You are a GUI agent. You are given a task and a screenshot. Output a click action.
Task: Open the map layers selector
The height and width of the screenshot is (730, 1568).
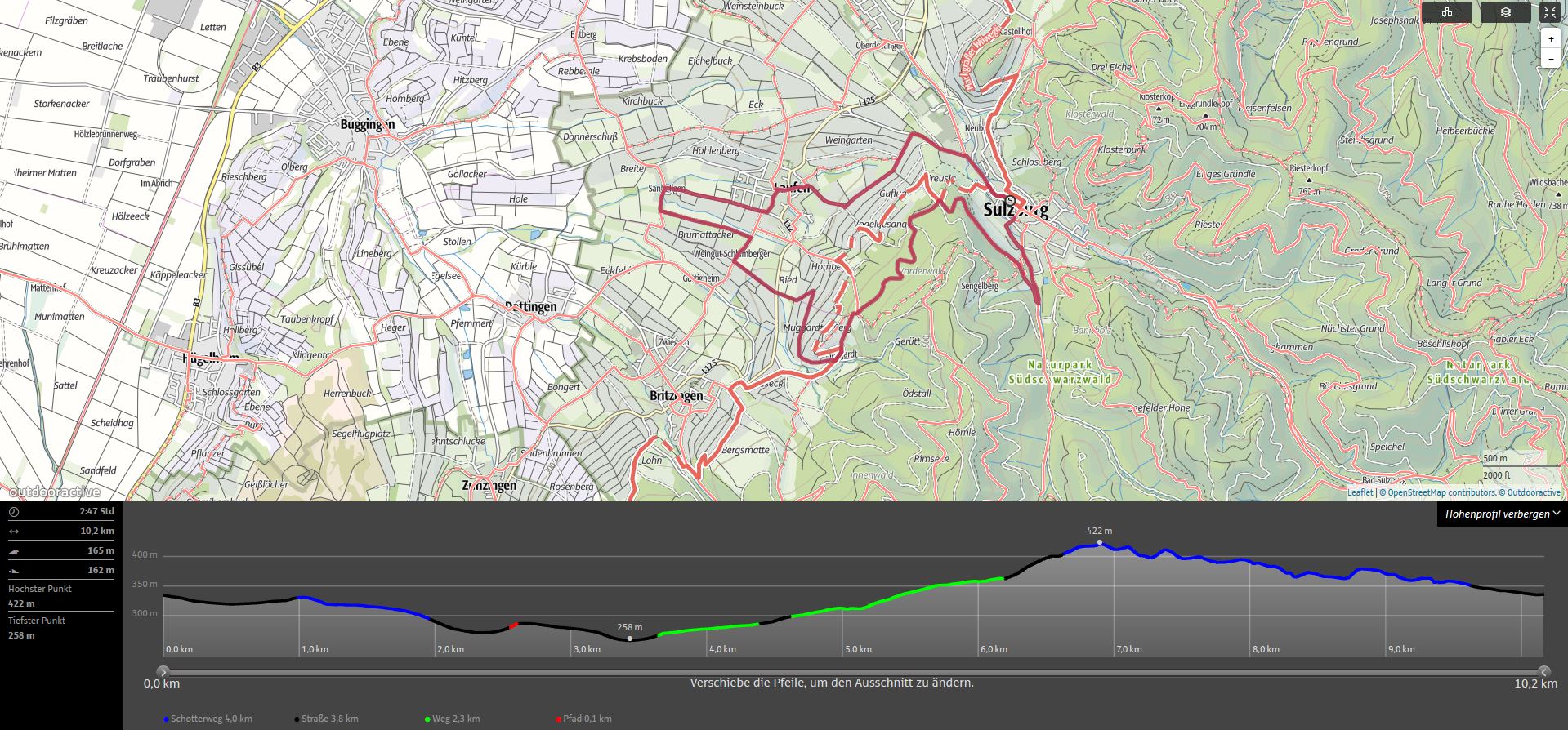pyautogui.click(x=1505, y=12)
